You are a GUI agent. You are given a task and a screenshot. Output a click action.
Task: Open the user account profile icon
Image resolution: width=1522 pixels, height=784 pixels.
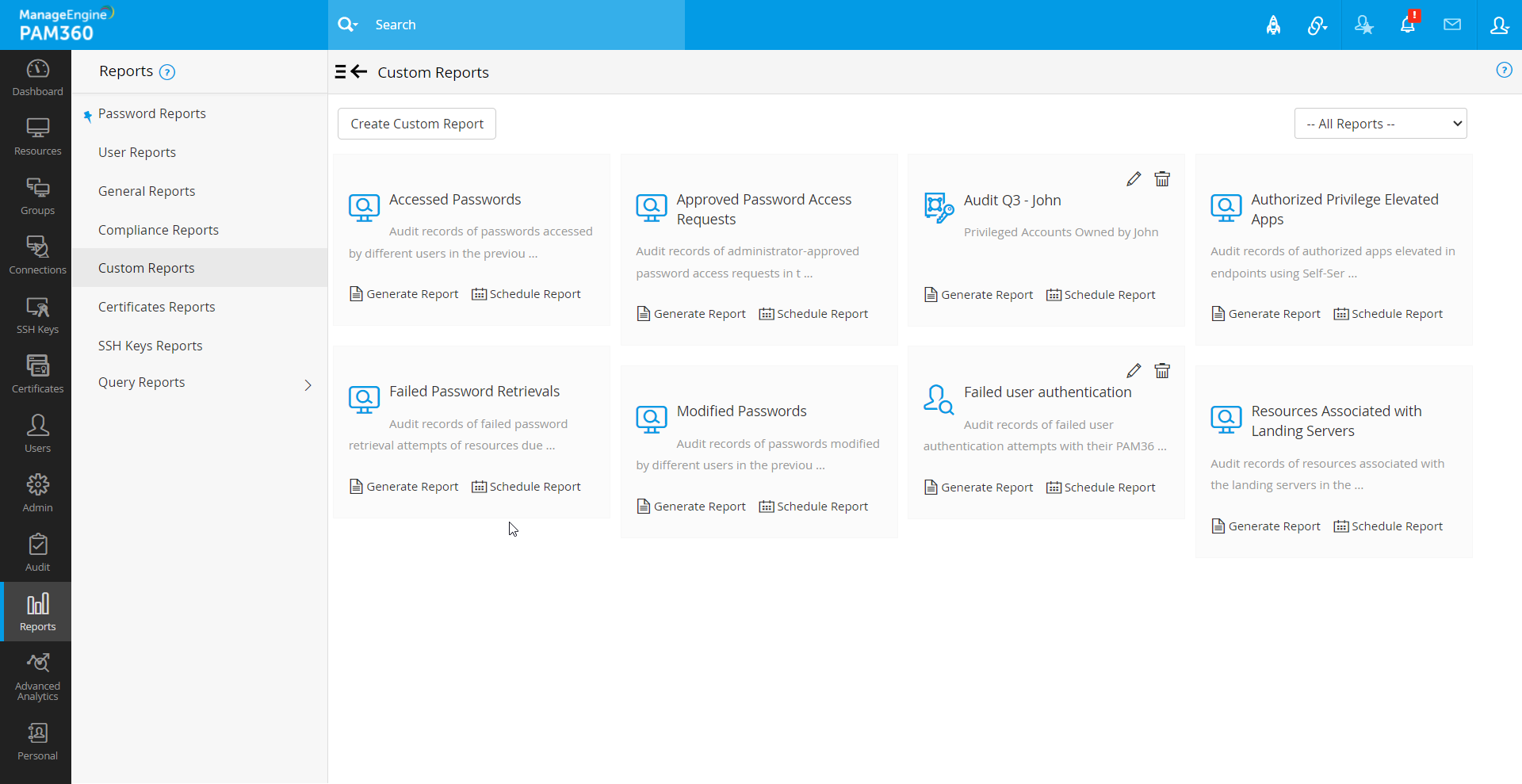pos(1498,25)
